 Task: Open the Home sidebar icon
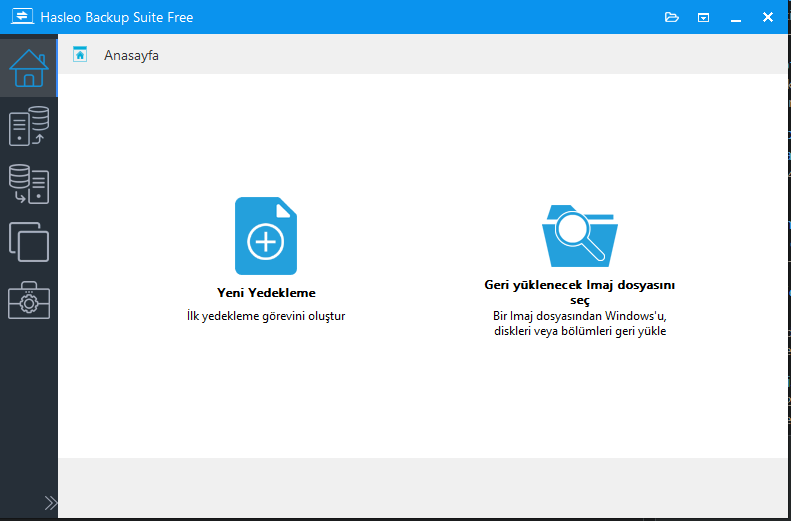[29, 68]
